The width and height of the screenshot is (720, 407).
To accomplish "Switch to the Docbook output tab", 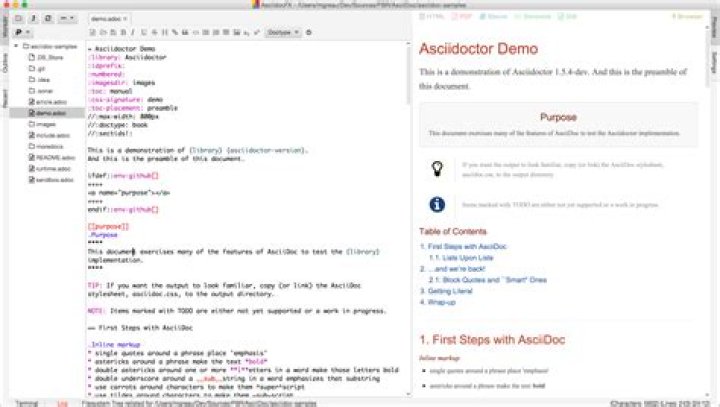I will click(533, 17).
